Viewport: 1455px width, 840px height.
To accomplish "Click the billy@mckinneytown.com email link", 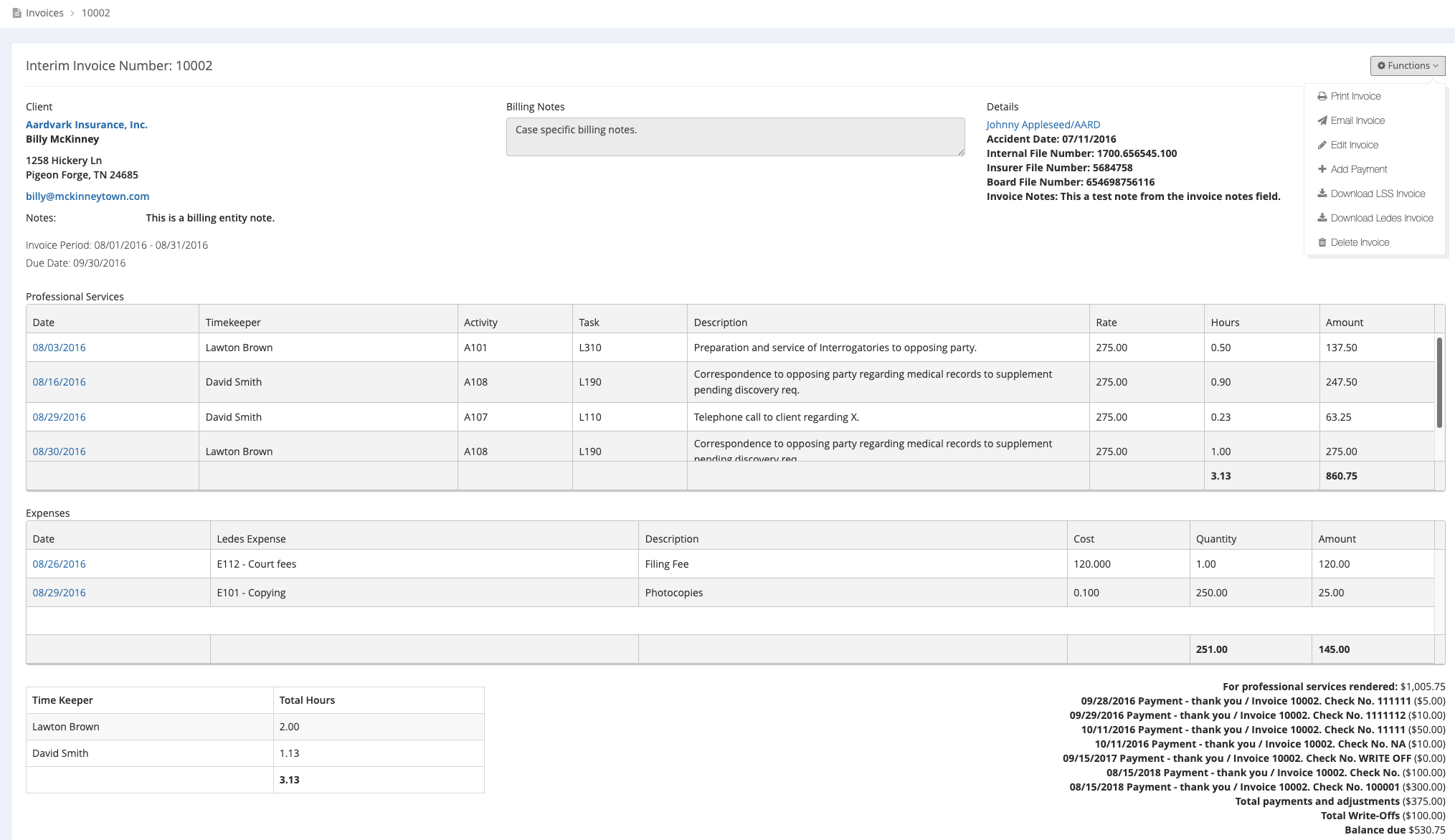I will tap(87, 196).
